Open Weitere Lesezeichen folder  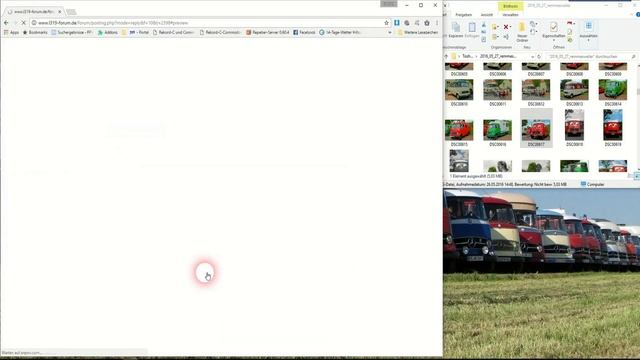click(418, 32)
